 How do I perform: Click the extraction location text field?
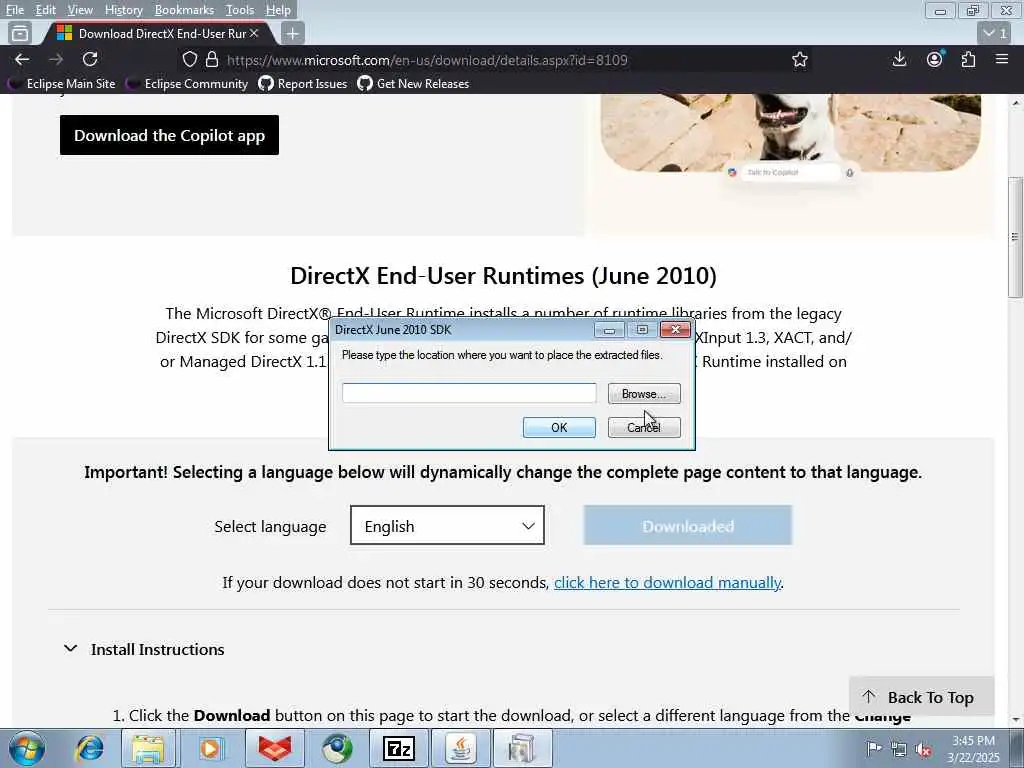(469, 393)
